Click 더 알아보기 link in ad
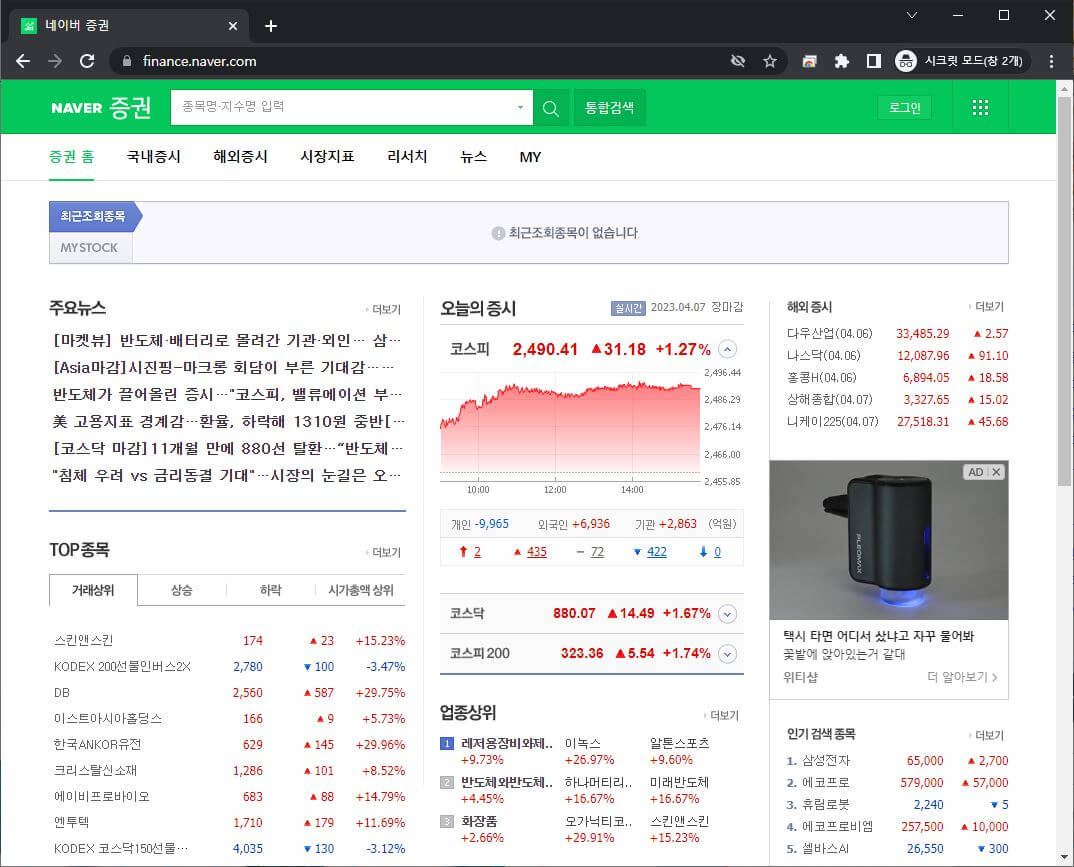This screenshot has width=1074, height=867. coord(962,677)
